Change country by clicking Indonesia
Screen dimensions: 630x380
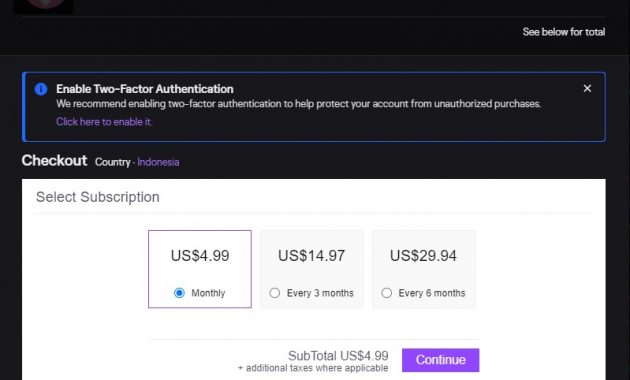tap(158, 162)
